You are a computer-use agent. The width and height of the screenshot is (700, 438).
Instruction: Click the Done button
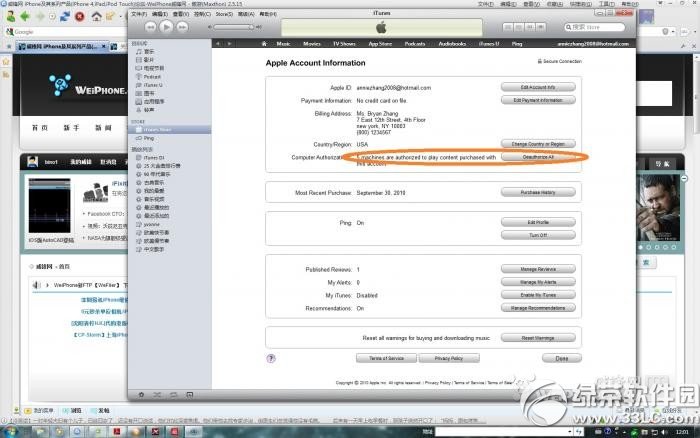[562, 358]
